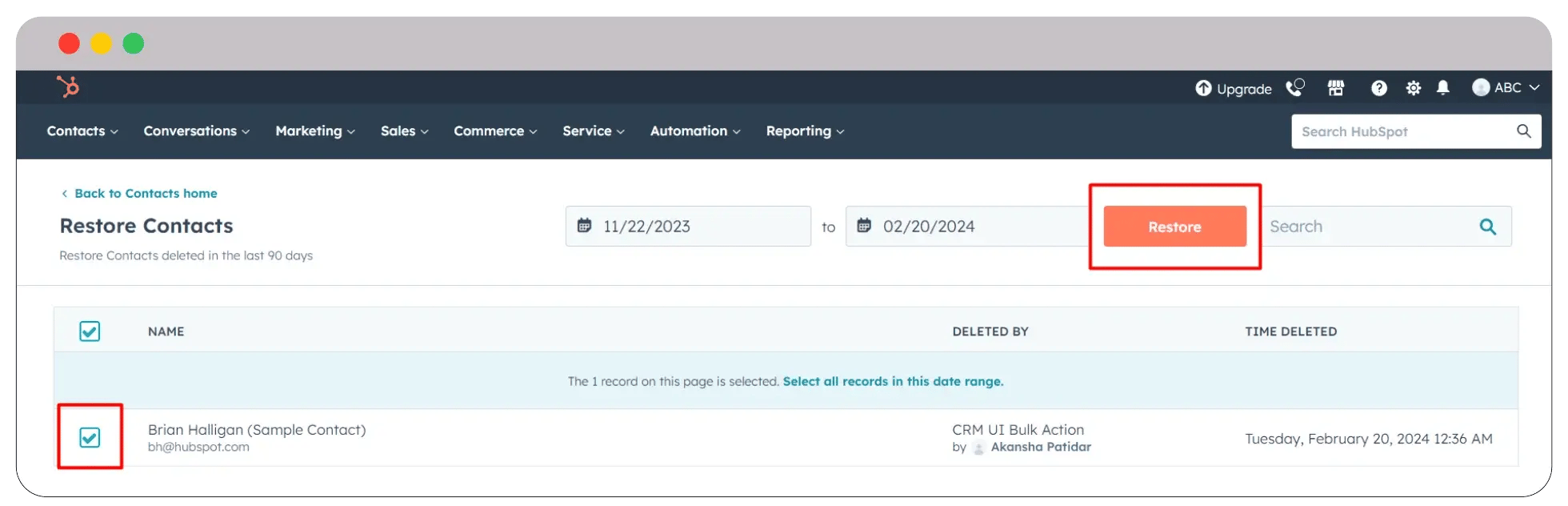Open the ABC account dropdown arrow
Viewport: 1568px width, 506px height.
click(x=1534, y=88)
